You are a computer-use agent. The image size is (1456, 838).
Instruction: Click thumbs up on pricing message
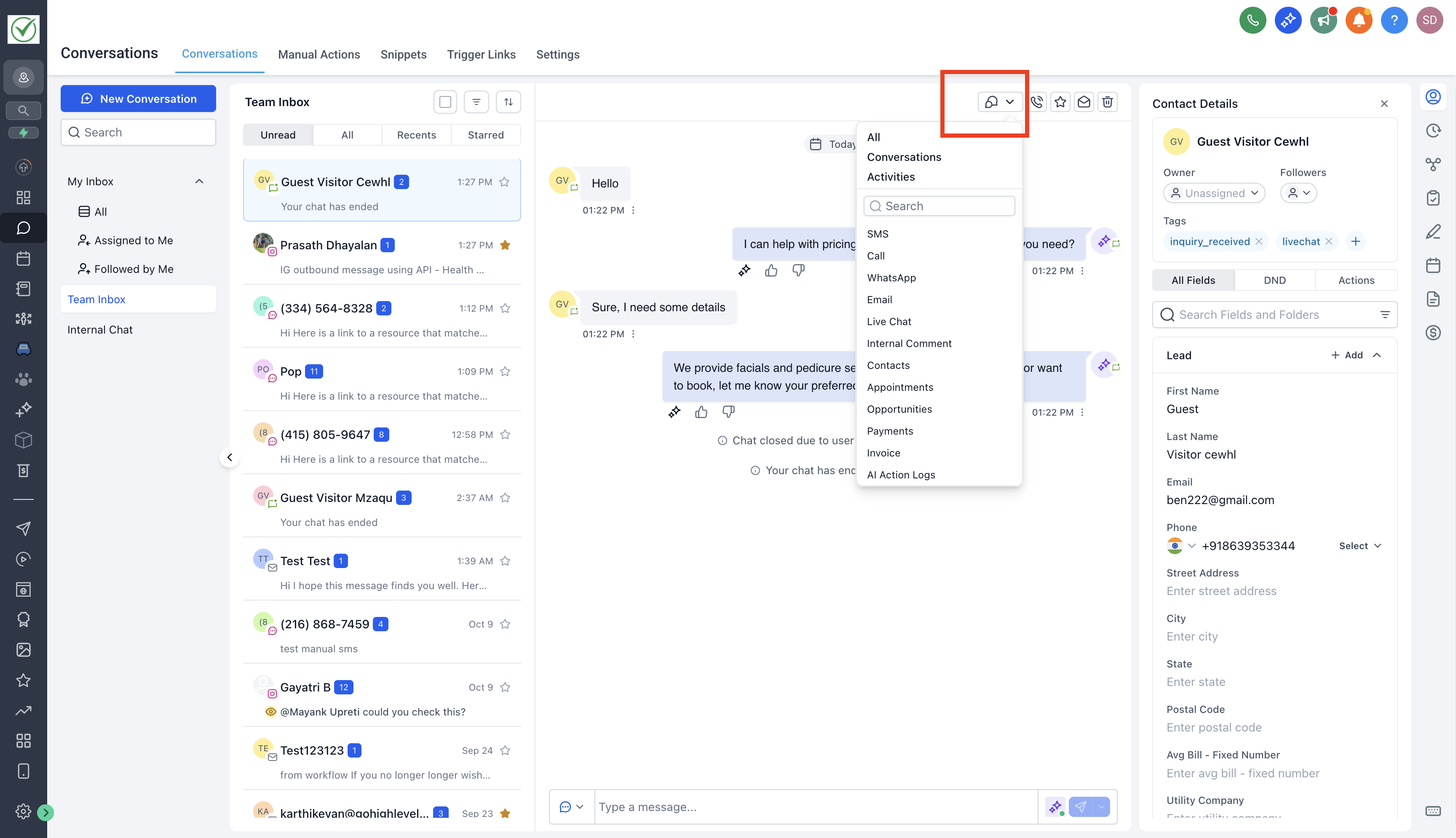pos(771,270)
